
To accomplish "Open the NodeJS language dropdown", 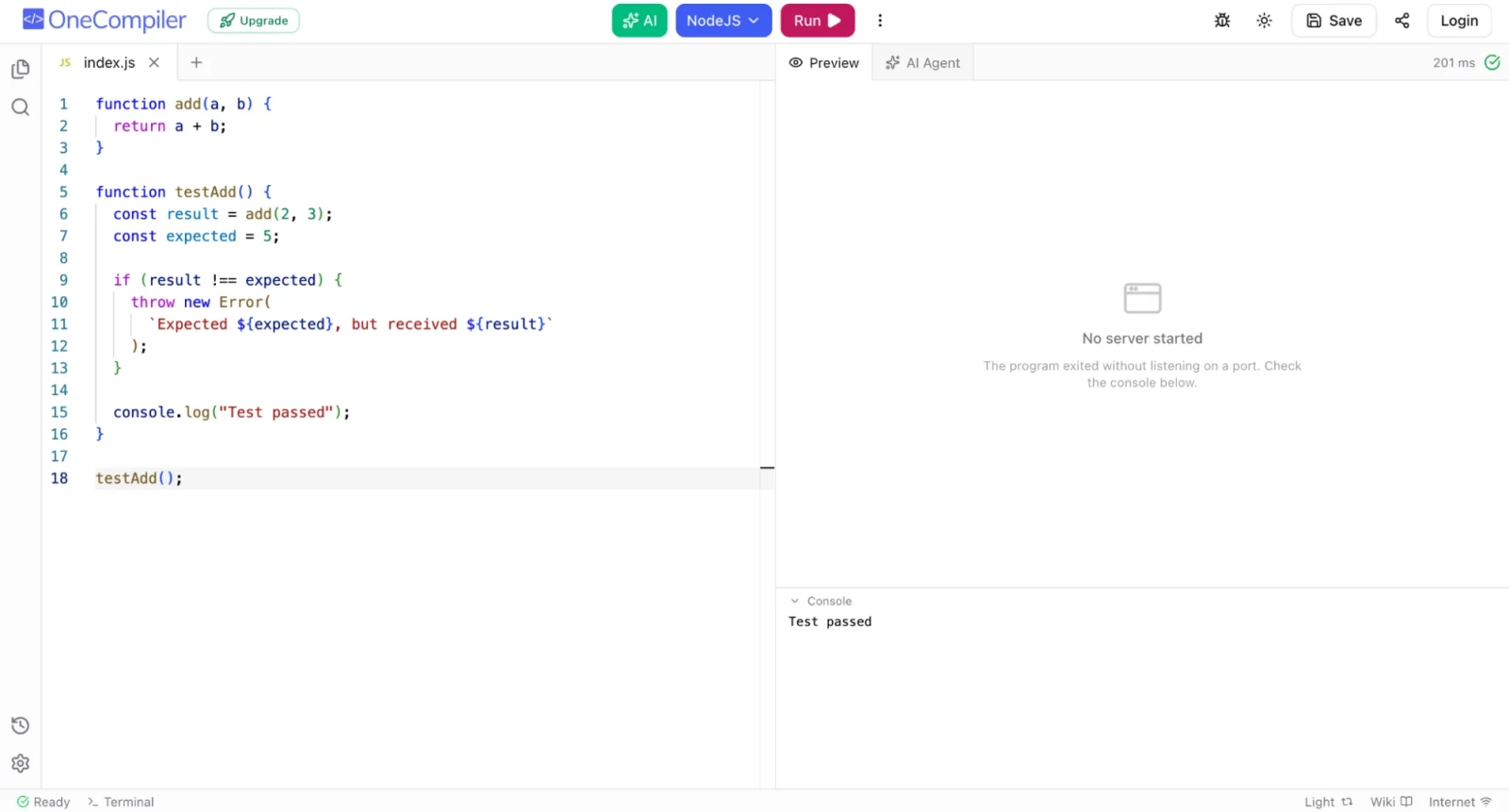I will [723, 21].
